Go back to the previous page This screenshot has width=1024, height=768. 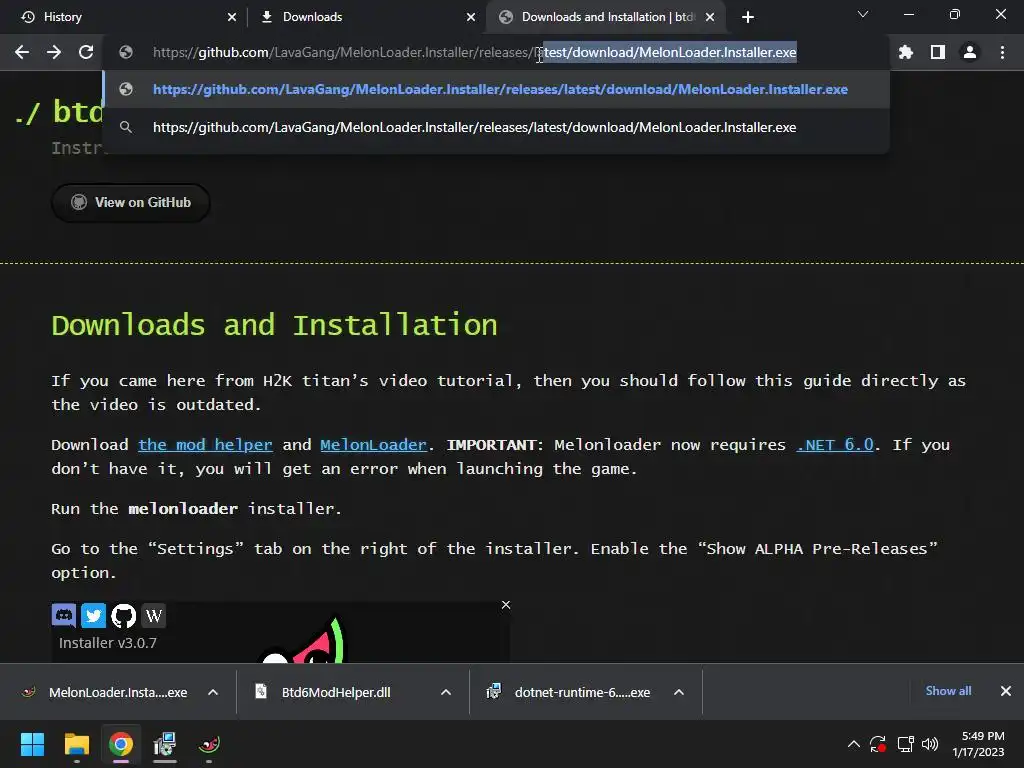click(x=22, y=52)
